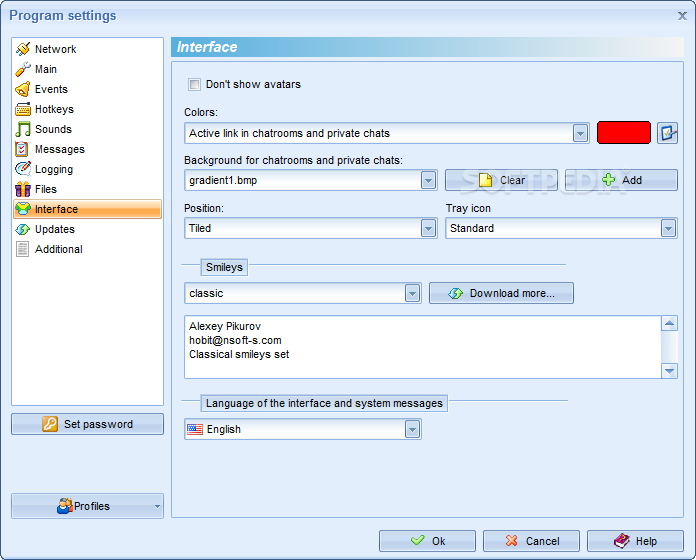Screen dimensions: 696x560
Task: Switch to the Main settings page
Action: pyautogui.click(x=87, y=69)
